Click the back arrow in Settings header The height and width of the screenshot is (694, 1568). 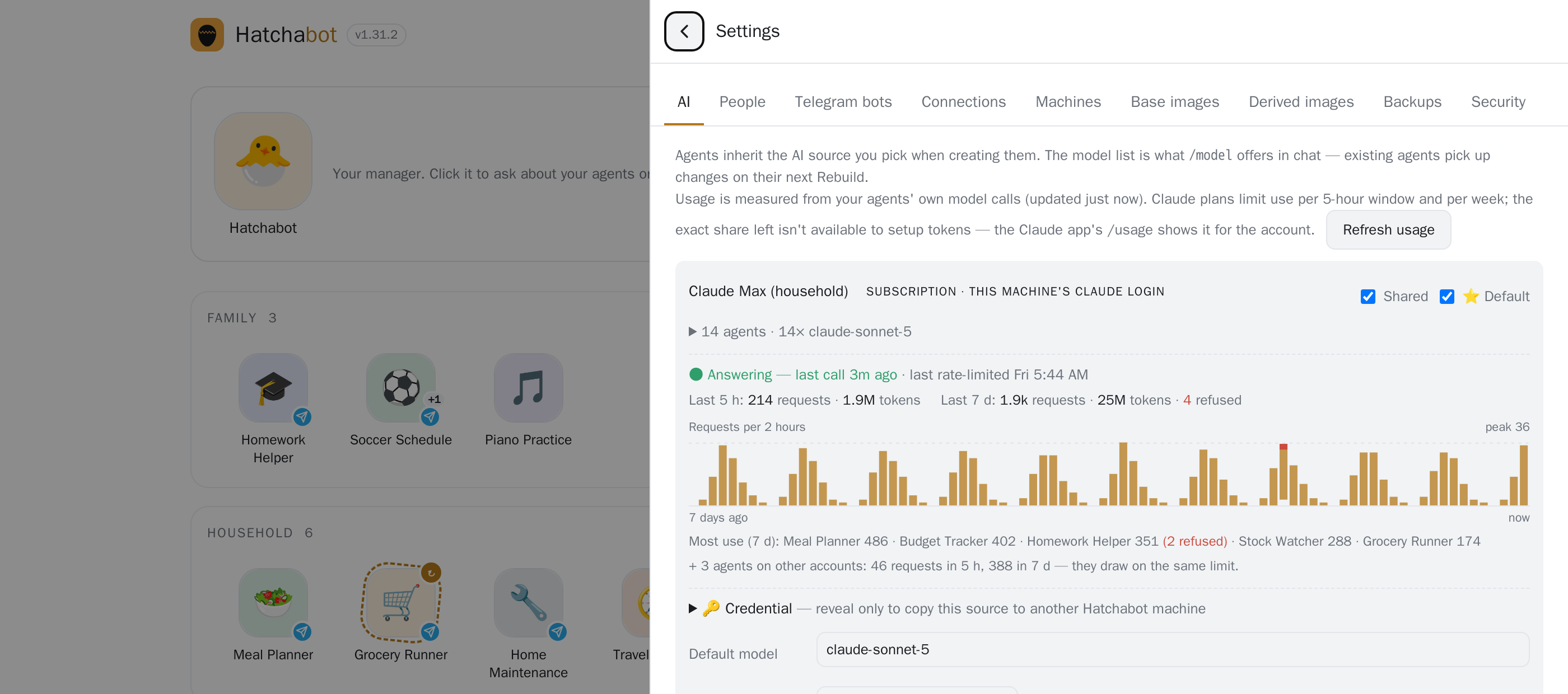(684, 31)
